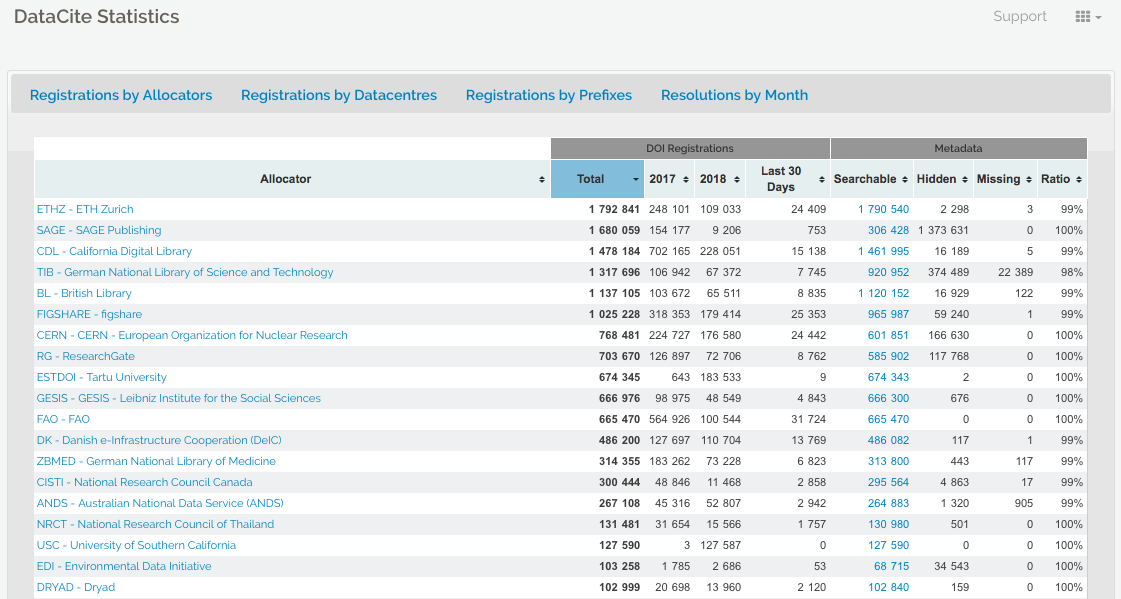Screen dimensions: 1121x599
Task: Open DRYAD - Dryad allocator link
Action: click(x=76, y=587)
